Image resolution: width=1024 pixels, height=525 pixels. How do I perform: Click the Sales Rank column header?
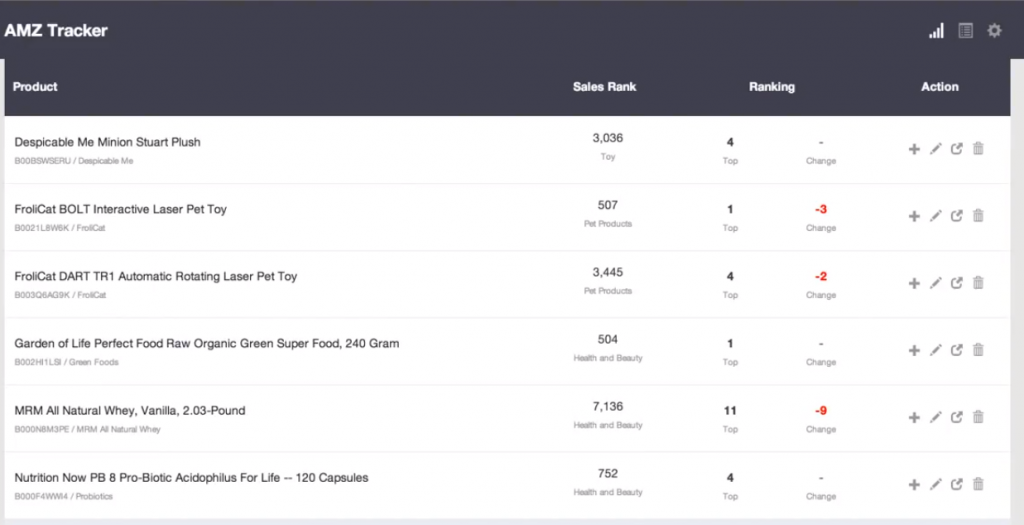[604, 87]
